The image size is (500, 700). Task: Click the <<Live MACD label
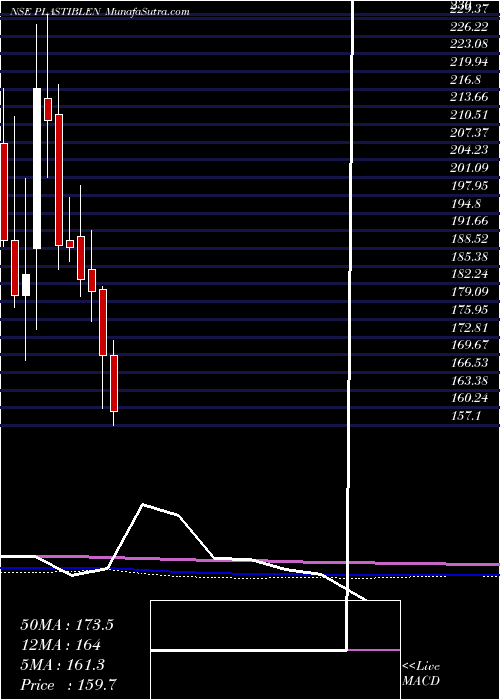[421, 674]
